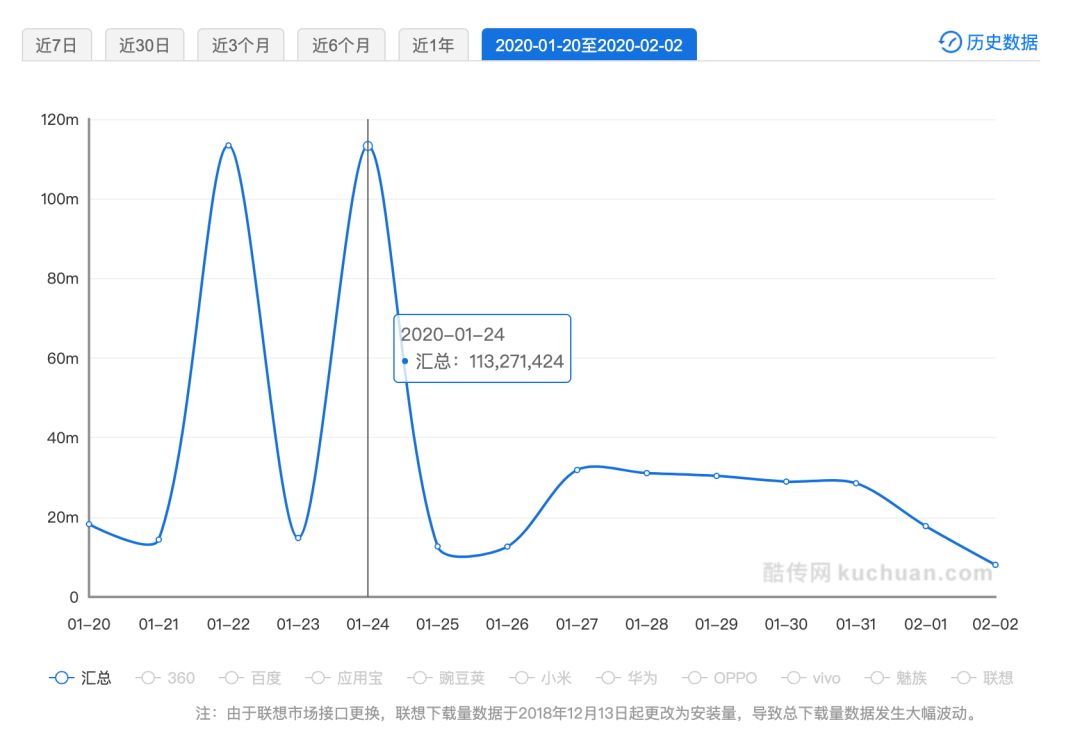The image size is (1080, 734).
Task: Click the 应用宝 legend circle icon
Action: (x=318, y=677)
